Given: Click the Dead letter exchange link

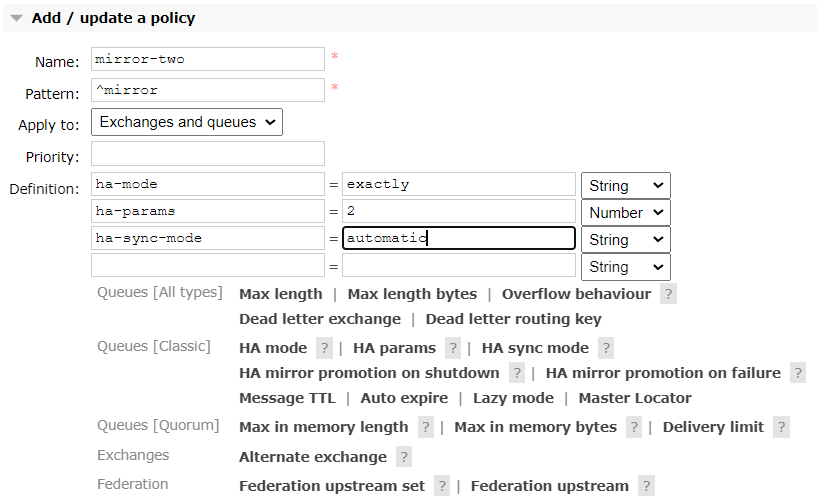Looking at the screenshot, I should point(319,319).
